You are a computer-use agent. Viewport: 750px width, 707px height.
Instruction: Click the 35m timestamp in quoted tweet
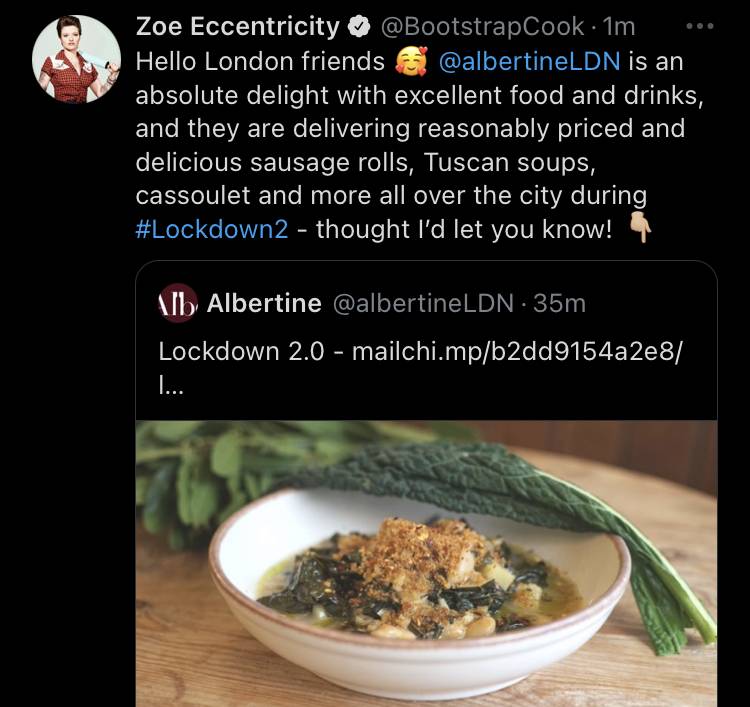pos(559,303)
